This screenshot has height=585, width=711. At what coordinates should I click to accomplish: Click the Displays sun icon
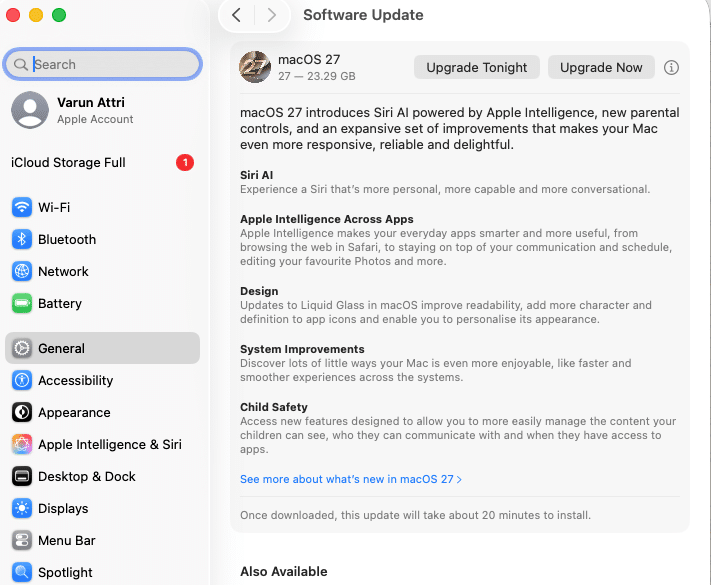point(22,508)
